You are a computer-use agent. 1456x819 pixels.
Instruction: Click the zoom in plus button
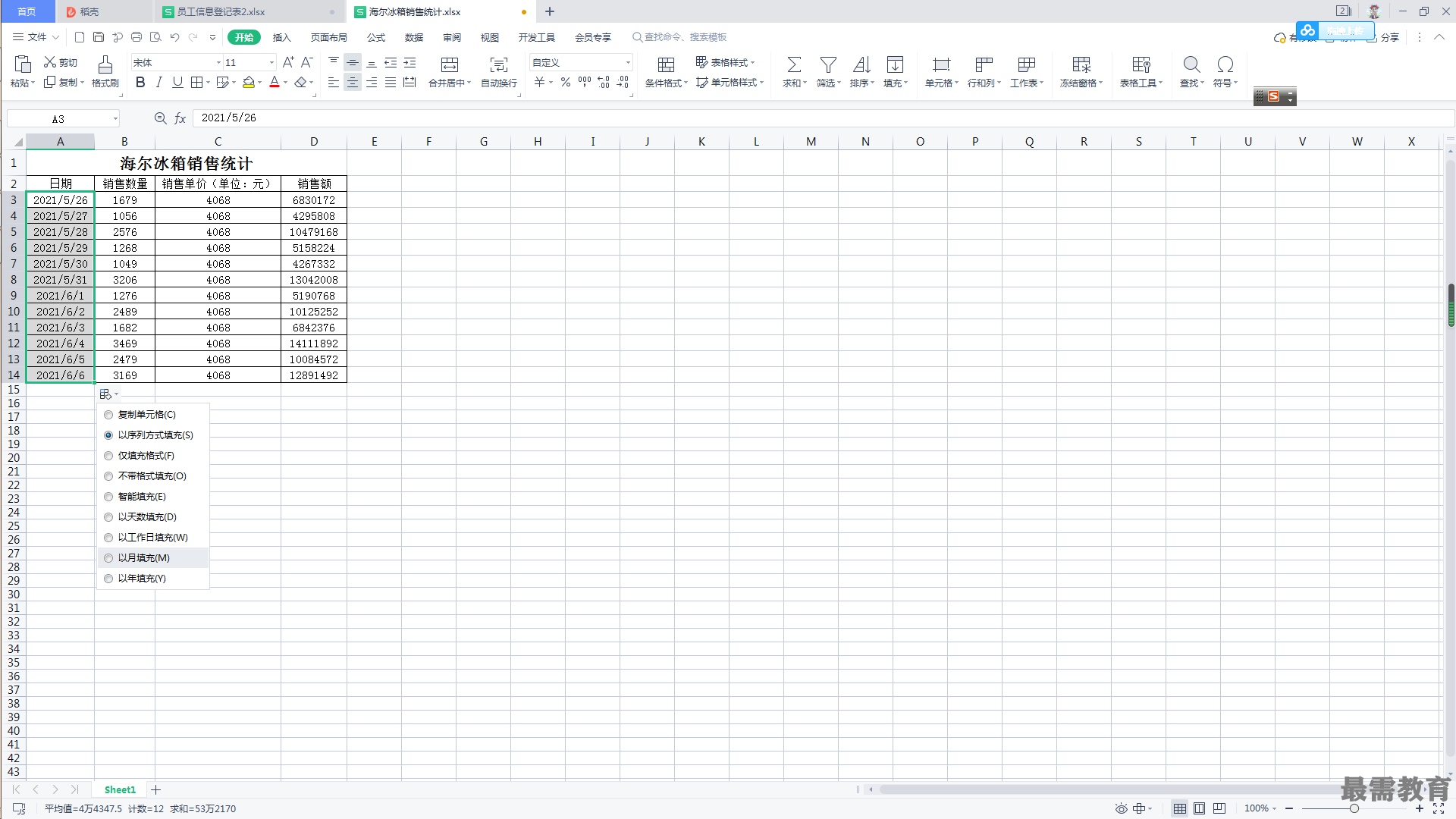point(1420,808)
